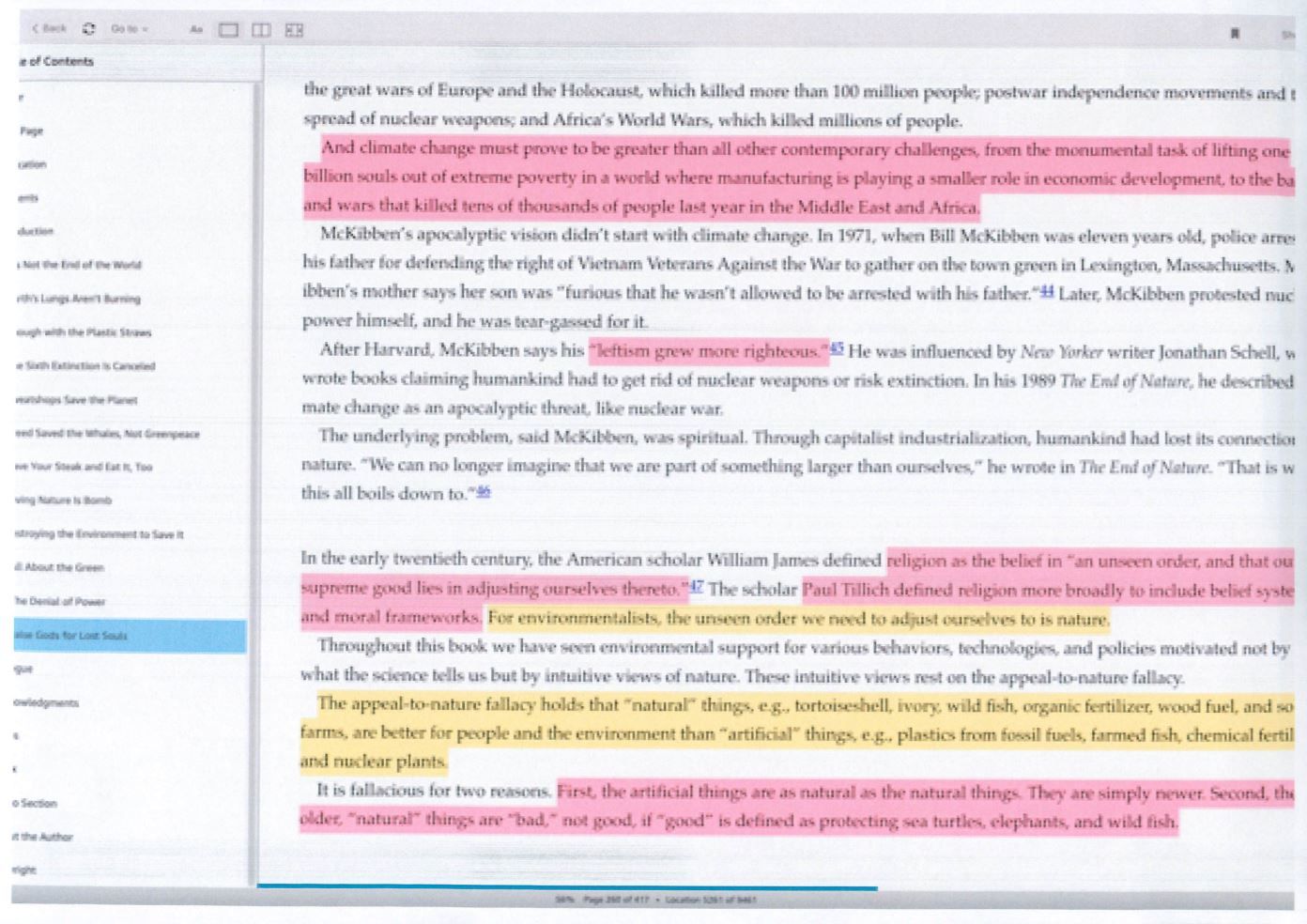Switch to single-column page view
1307x924 pixels.
228,30
